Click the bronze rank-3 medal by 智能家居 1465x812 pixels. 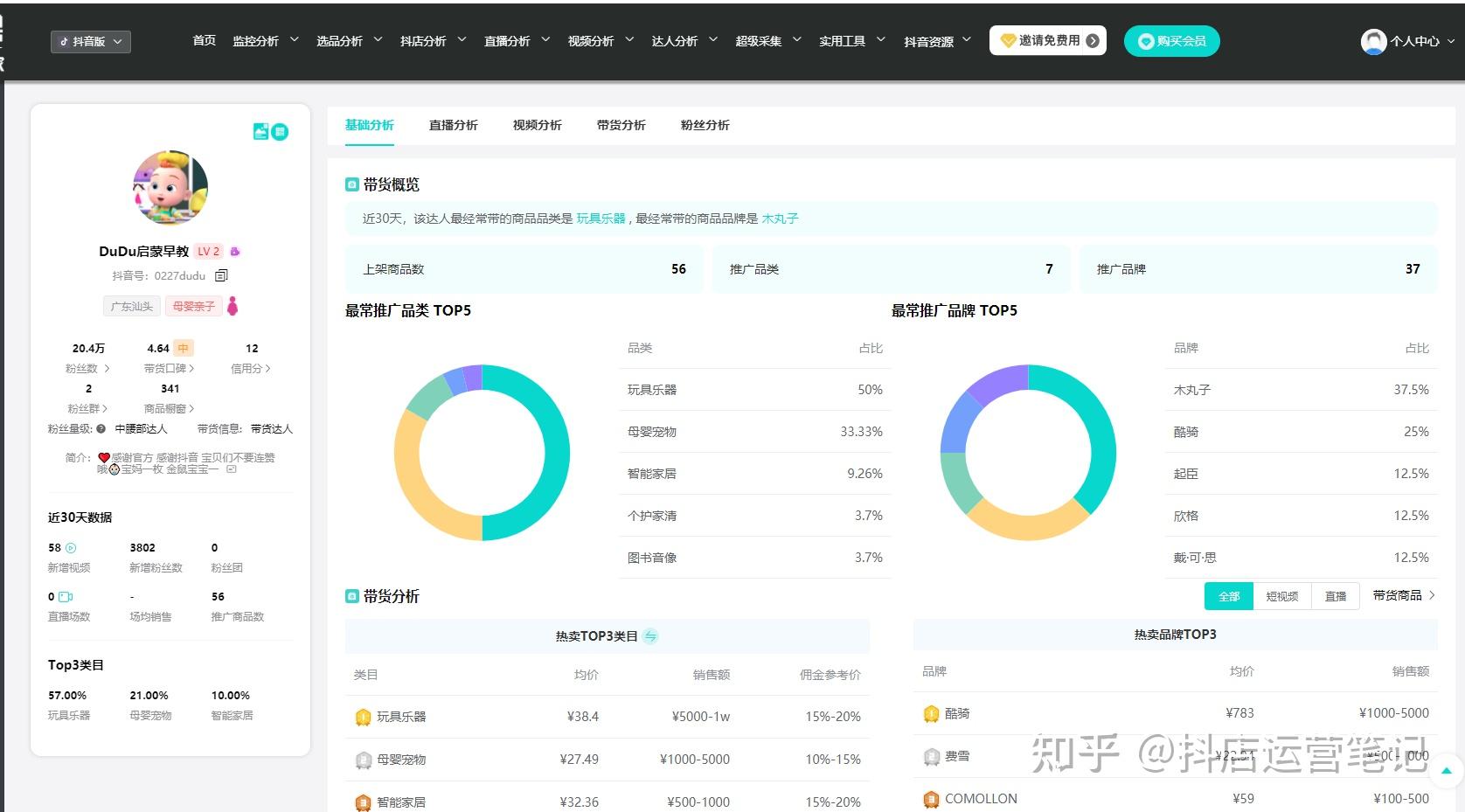pyautogui.click(x=364, y=802)
